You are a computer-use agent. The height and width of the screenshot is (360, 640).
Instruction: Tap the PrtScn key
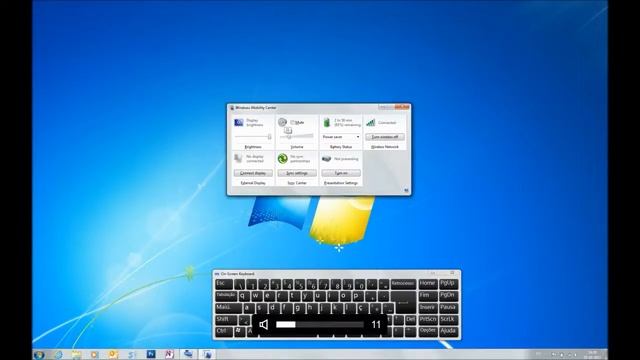[x=427, y=319]
